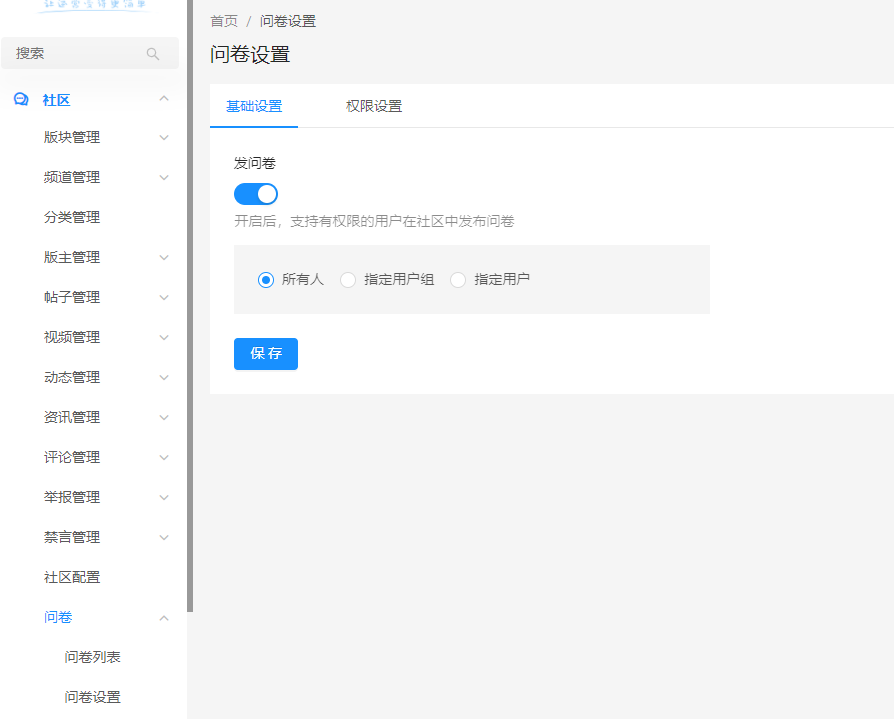894x719 pixels.
Task: Select the 指定用户 radio option
Action: coord(458,280)
